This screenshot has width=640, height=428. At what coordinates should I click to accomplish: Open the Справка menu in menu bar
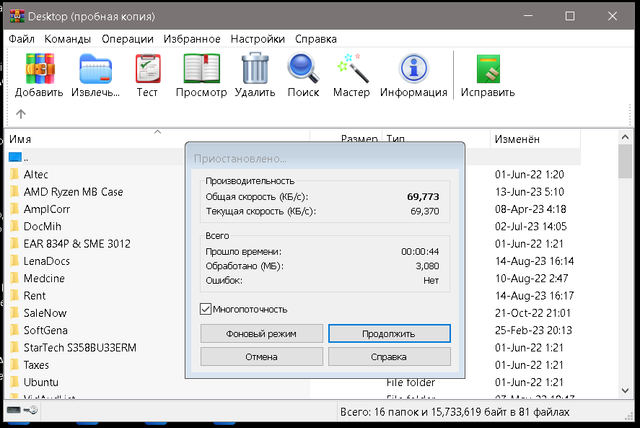point(316,39)
